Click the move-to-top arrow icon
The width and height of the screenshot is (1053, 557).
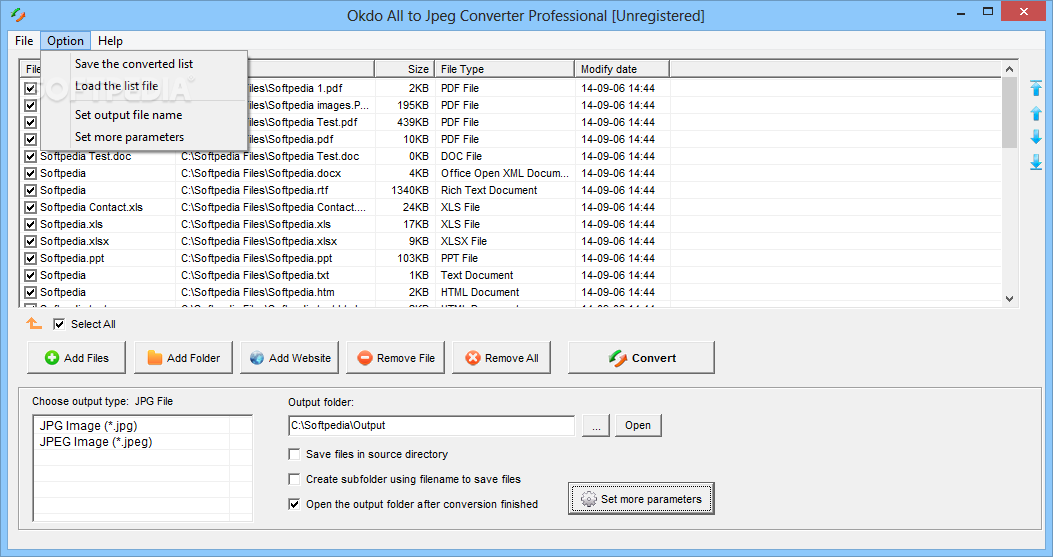tap(1036, 88)
